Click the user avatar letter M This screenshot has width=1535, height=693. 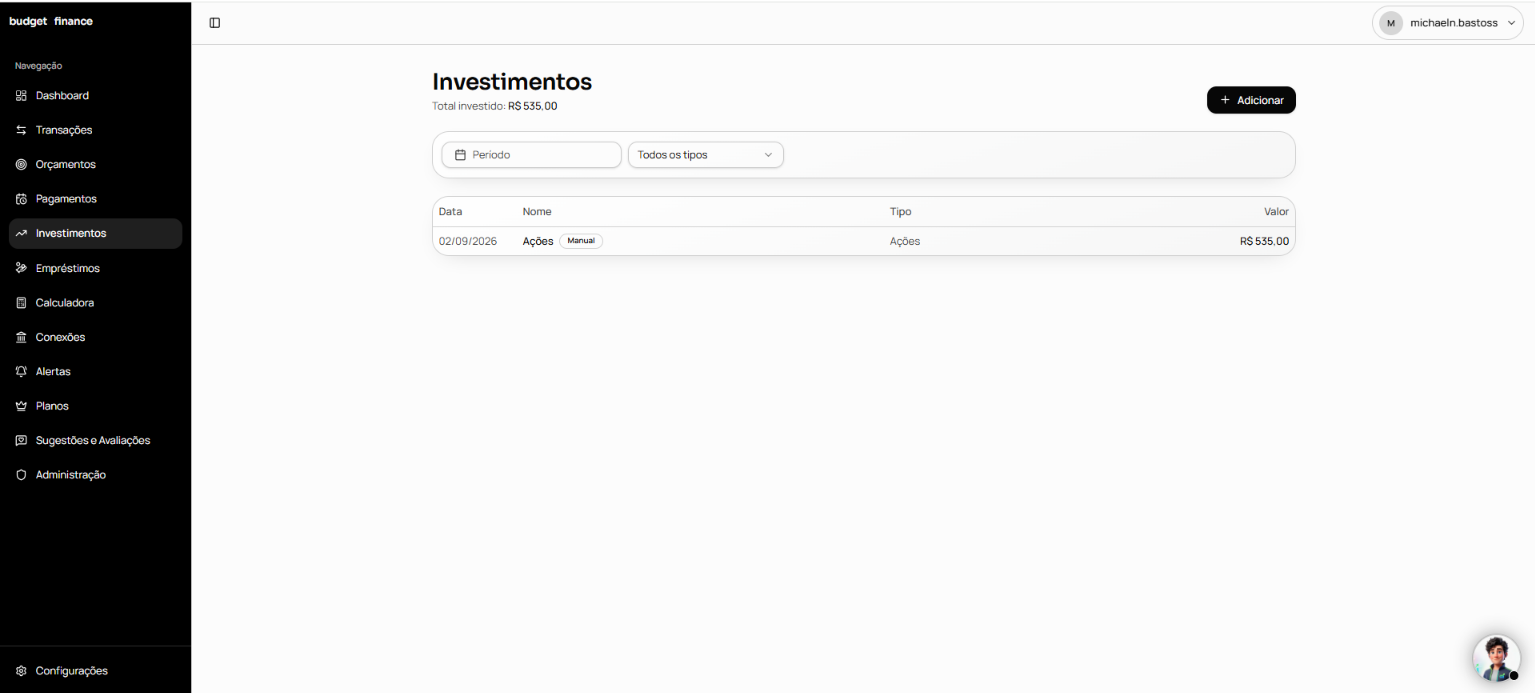1391,23
